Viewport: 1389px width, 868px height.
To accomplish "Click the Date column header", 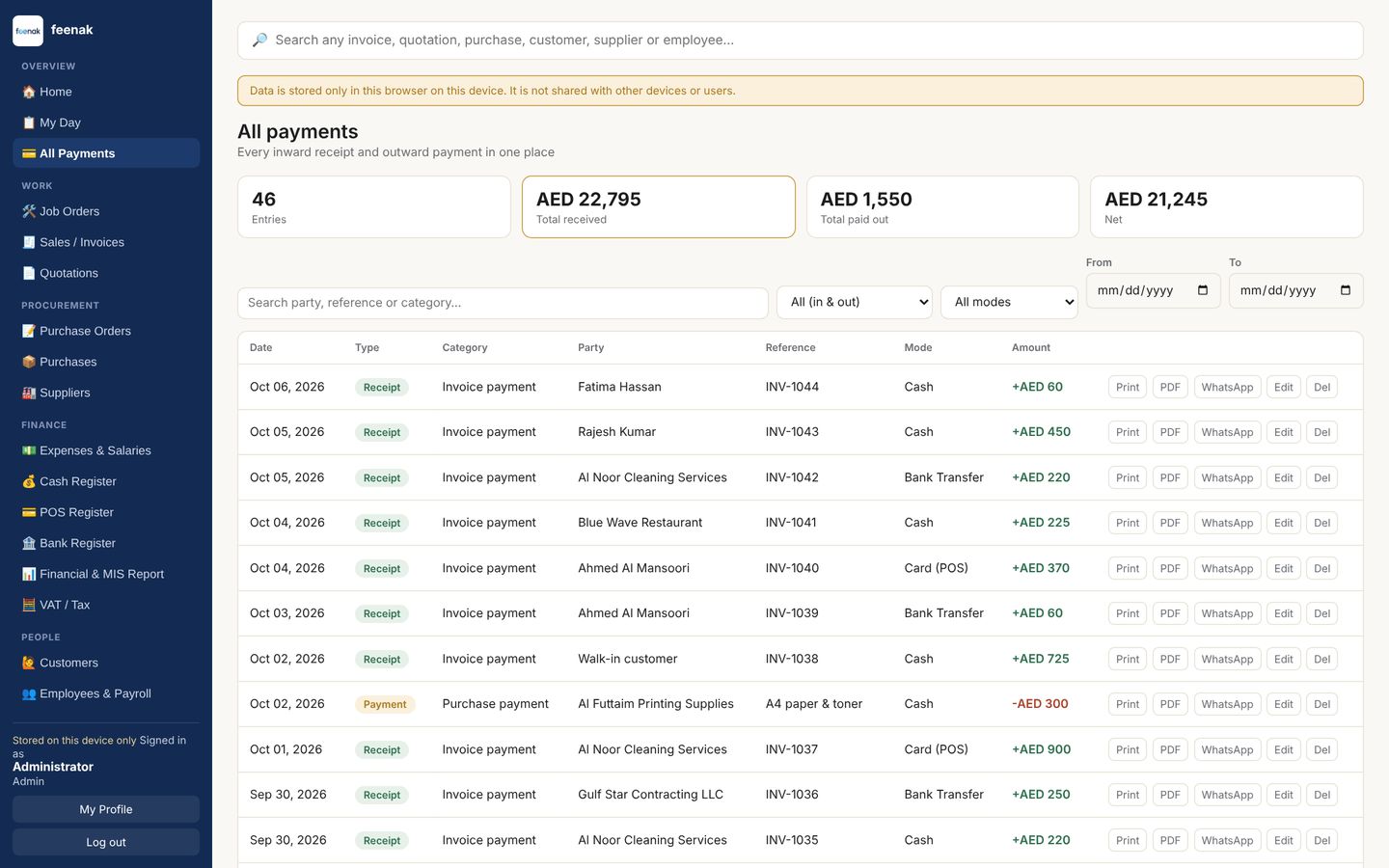I will [260, 347].
